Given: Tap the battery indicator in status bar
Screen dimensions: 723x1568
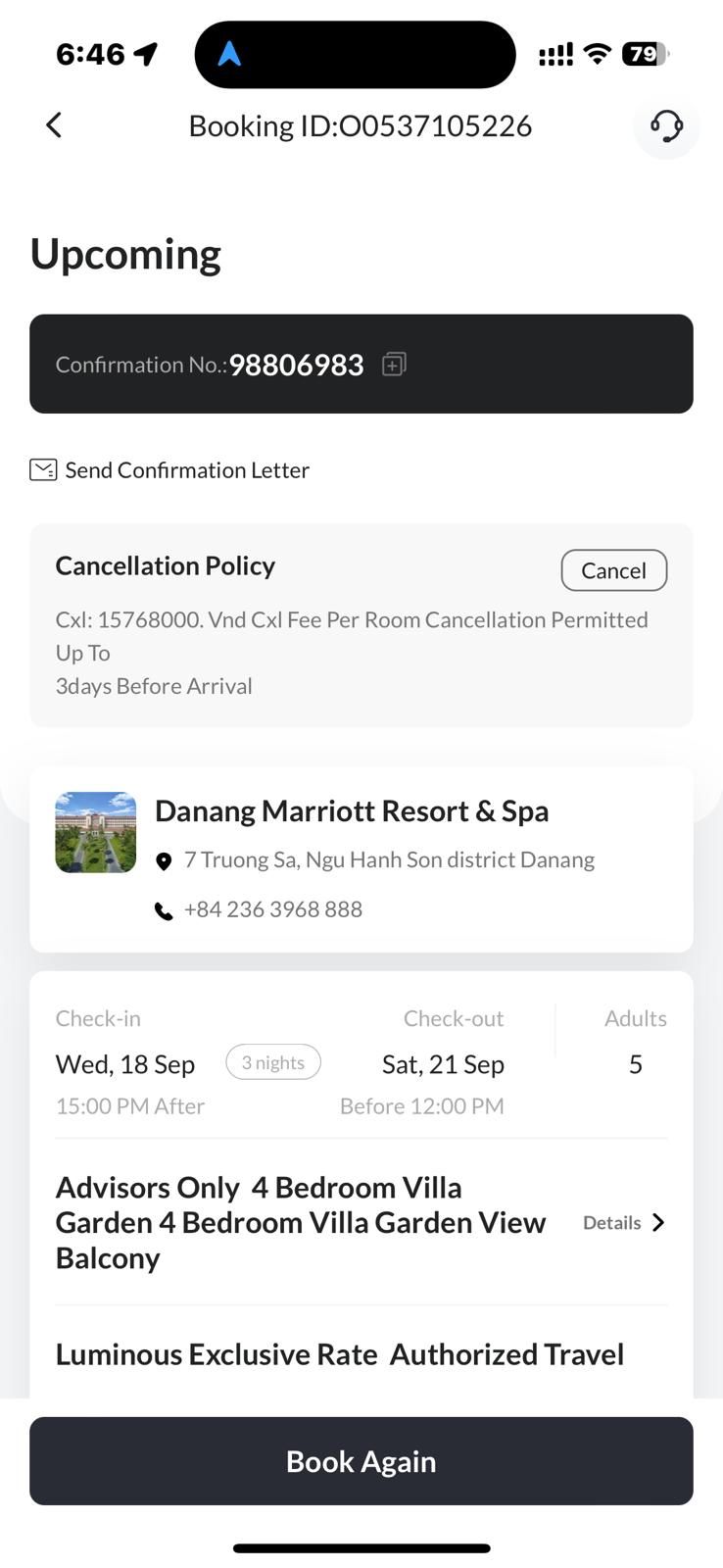Looking at the screenshot, I should point(645,54).
